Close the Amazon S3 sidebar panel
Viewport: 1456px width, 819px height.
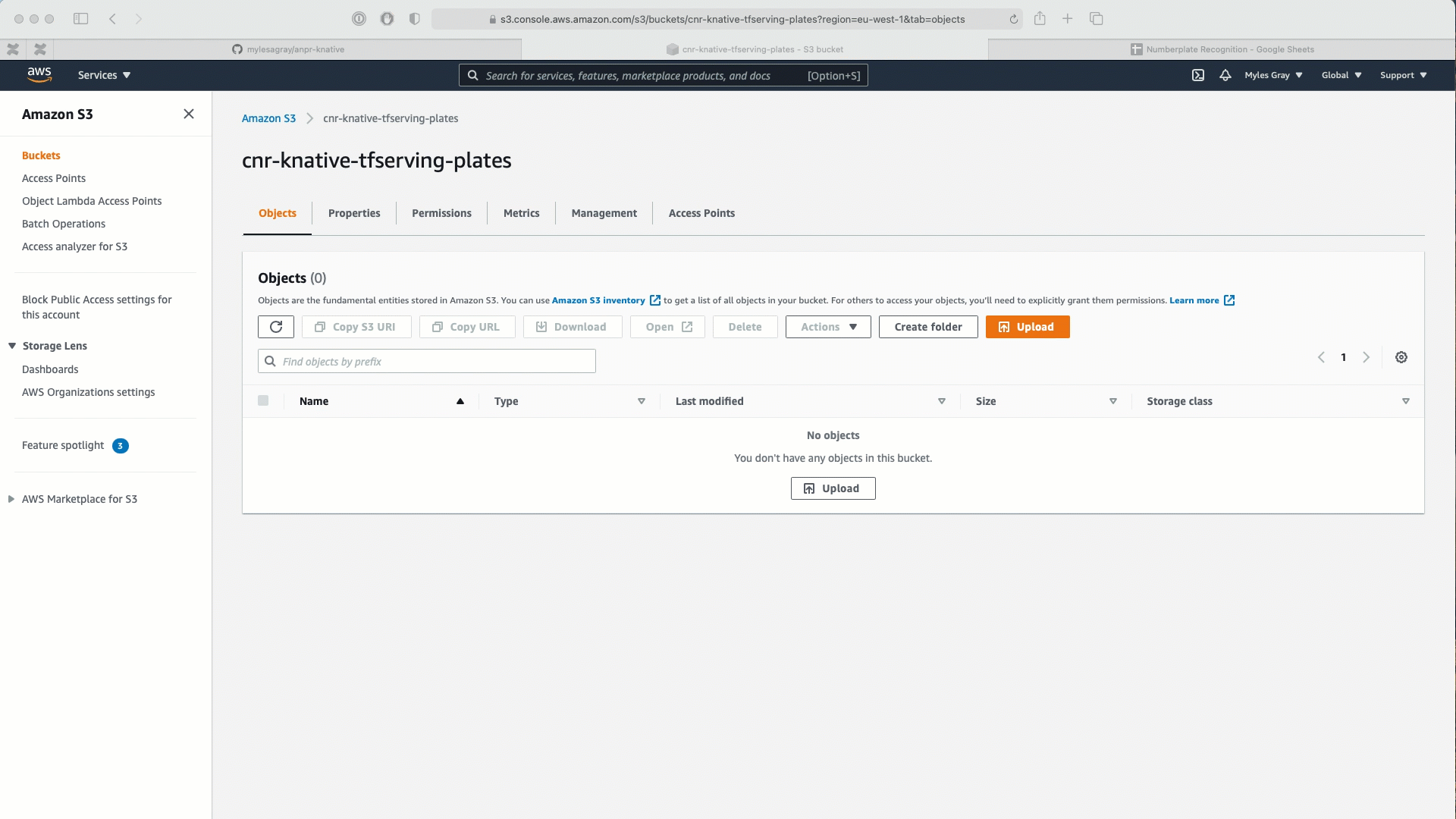189,114
